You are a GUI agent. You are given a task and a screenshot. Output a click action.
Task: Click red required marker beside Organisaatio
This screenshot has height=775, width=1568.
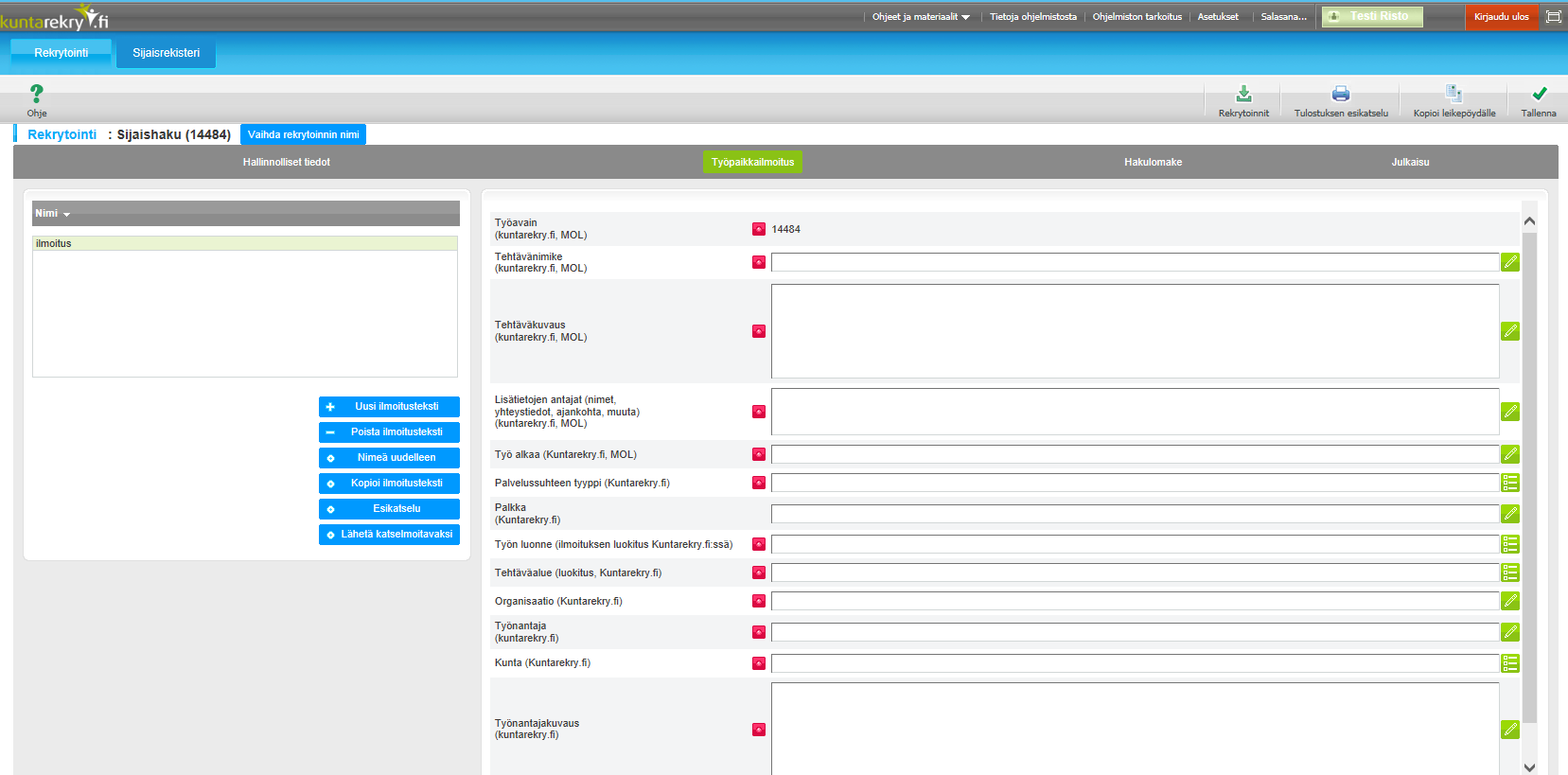tap(759, 601)
